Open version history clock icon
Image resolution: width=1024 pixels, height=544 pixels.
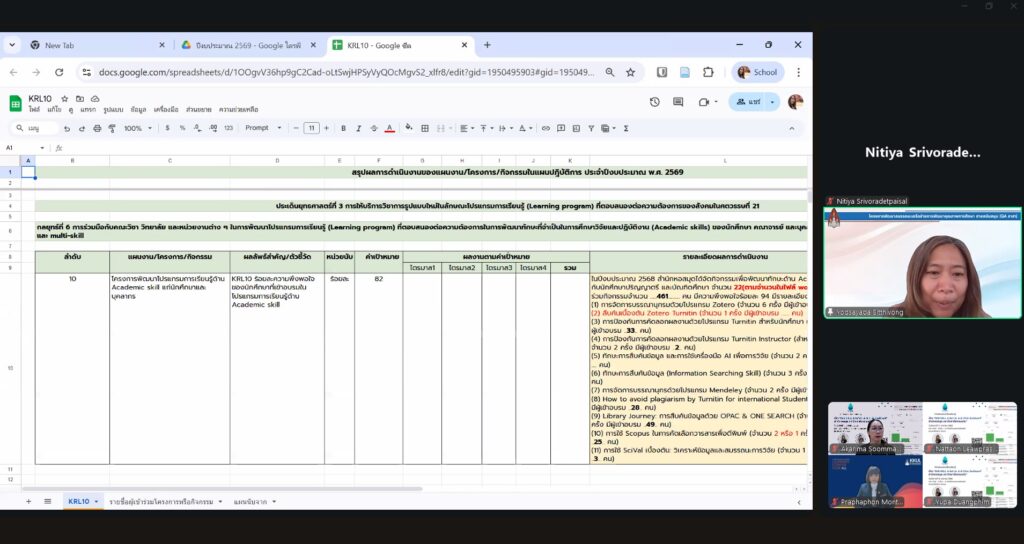tap(654, 102)
